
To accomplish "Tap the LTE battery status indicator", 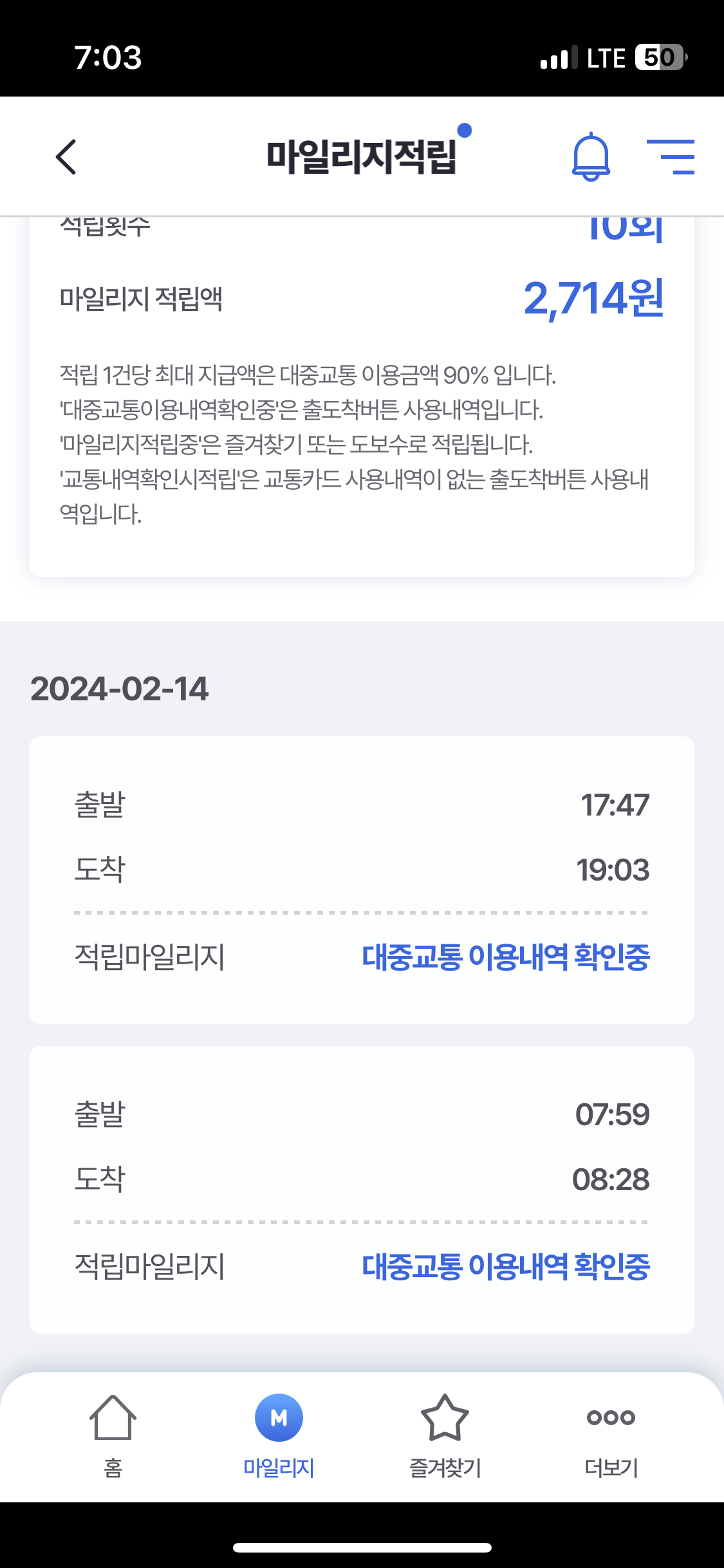I will coord(660,57).
